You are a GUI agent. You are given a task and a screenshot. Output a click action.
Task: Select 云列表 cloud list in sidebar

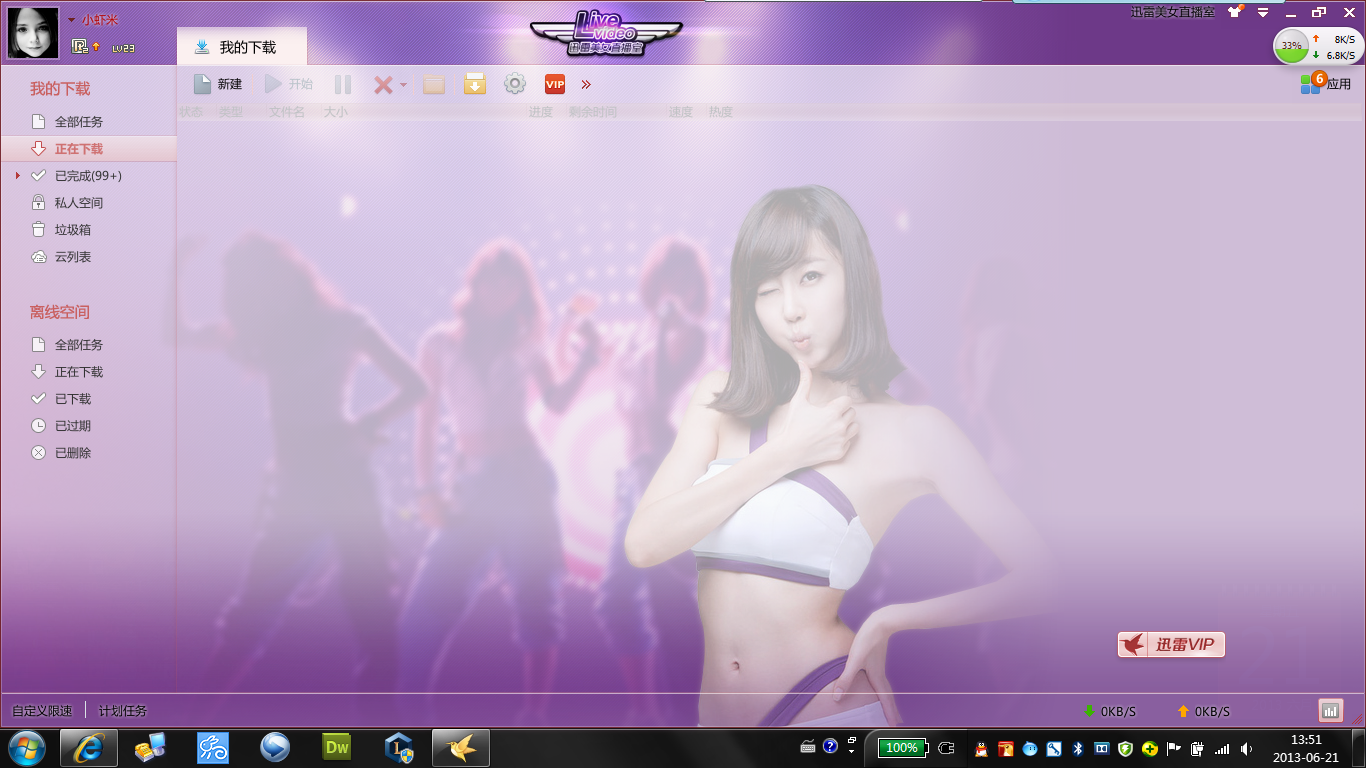pos(72,257)
